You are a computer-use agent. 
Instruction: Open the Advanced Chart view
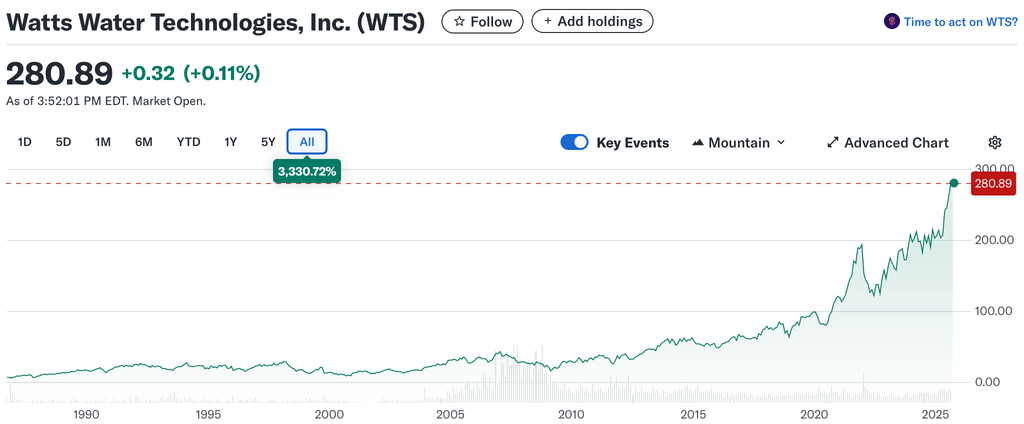click(x=896, y=142)
